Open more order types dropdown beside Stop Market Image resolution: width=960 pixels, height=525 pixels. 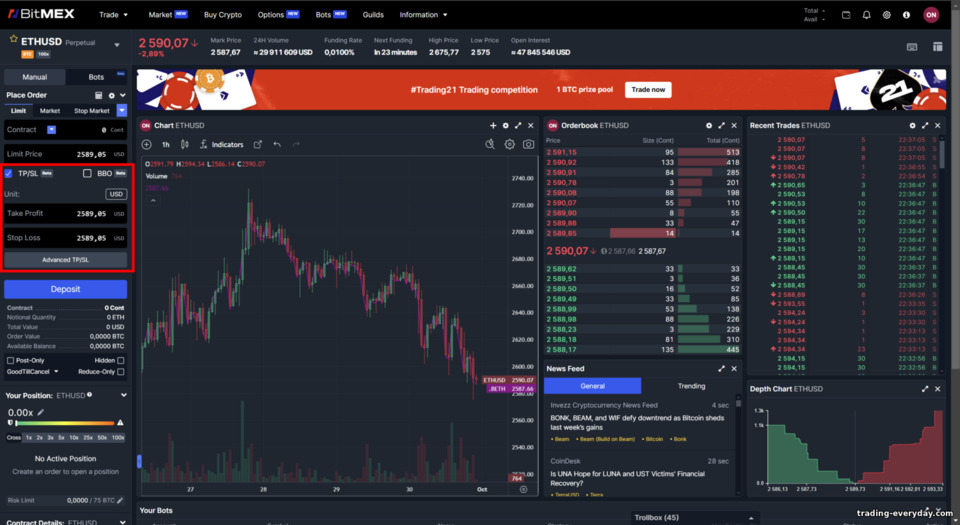[x=122, y=111]
